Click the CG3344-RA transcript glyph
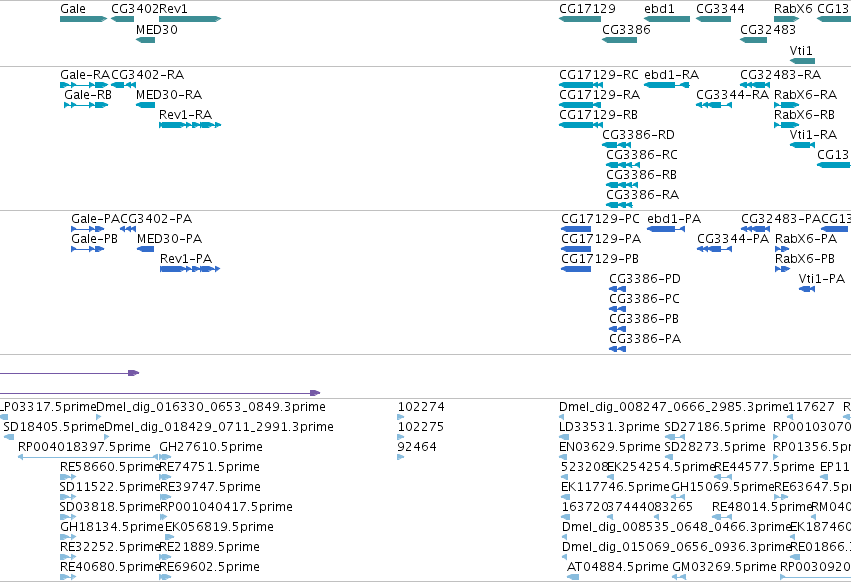The height and width of the screenshot is (582, 851). (x=714, y=105)
